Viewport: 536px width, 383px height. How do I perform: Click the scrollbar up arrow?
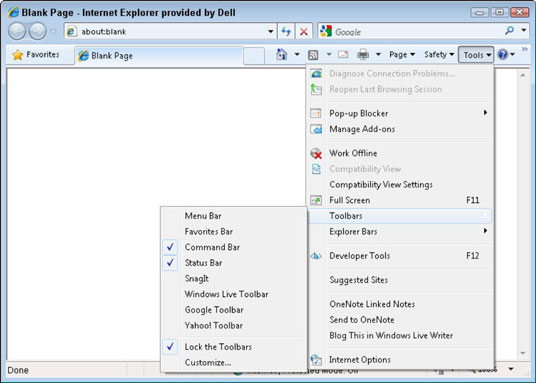pyautogui.click(x=523, y=75)
